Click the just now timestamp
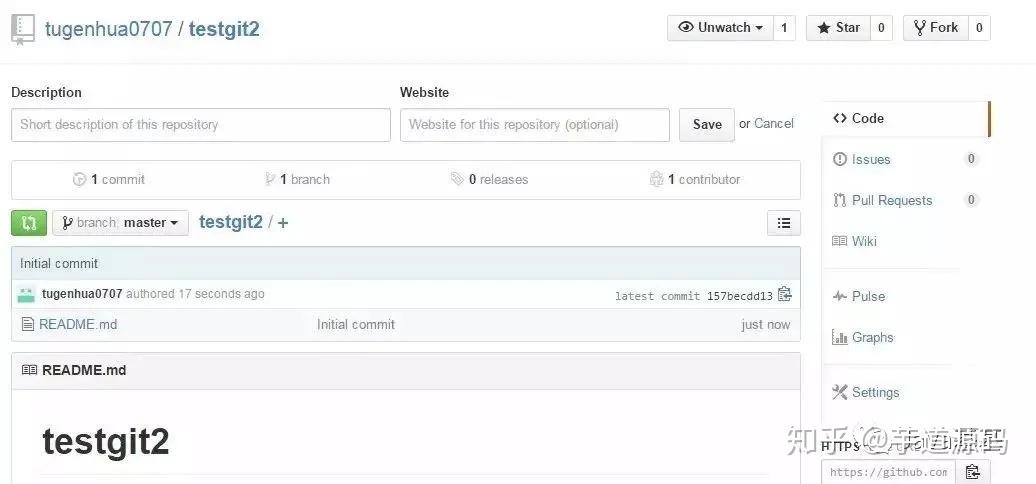The image size is (1036, 484). pyautogui.click(x=765, y=324)
